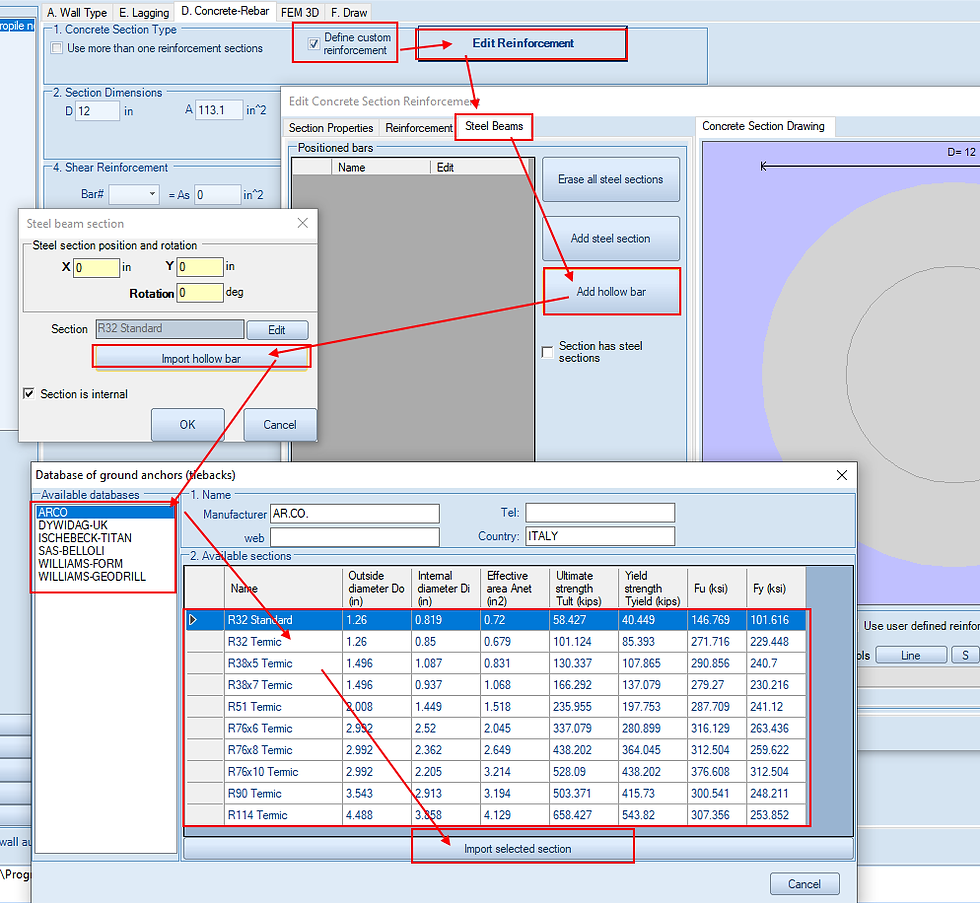This screenshot has height=903, width=980.
Task: Click the Fy (ksi) column header
Action: 776,588
